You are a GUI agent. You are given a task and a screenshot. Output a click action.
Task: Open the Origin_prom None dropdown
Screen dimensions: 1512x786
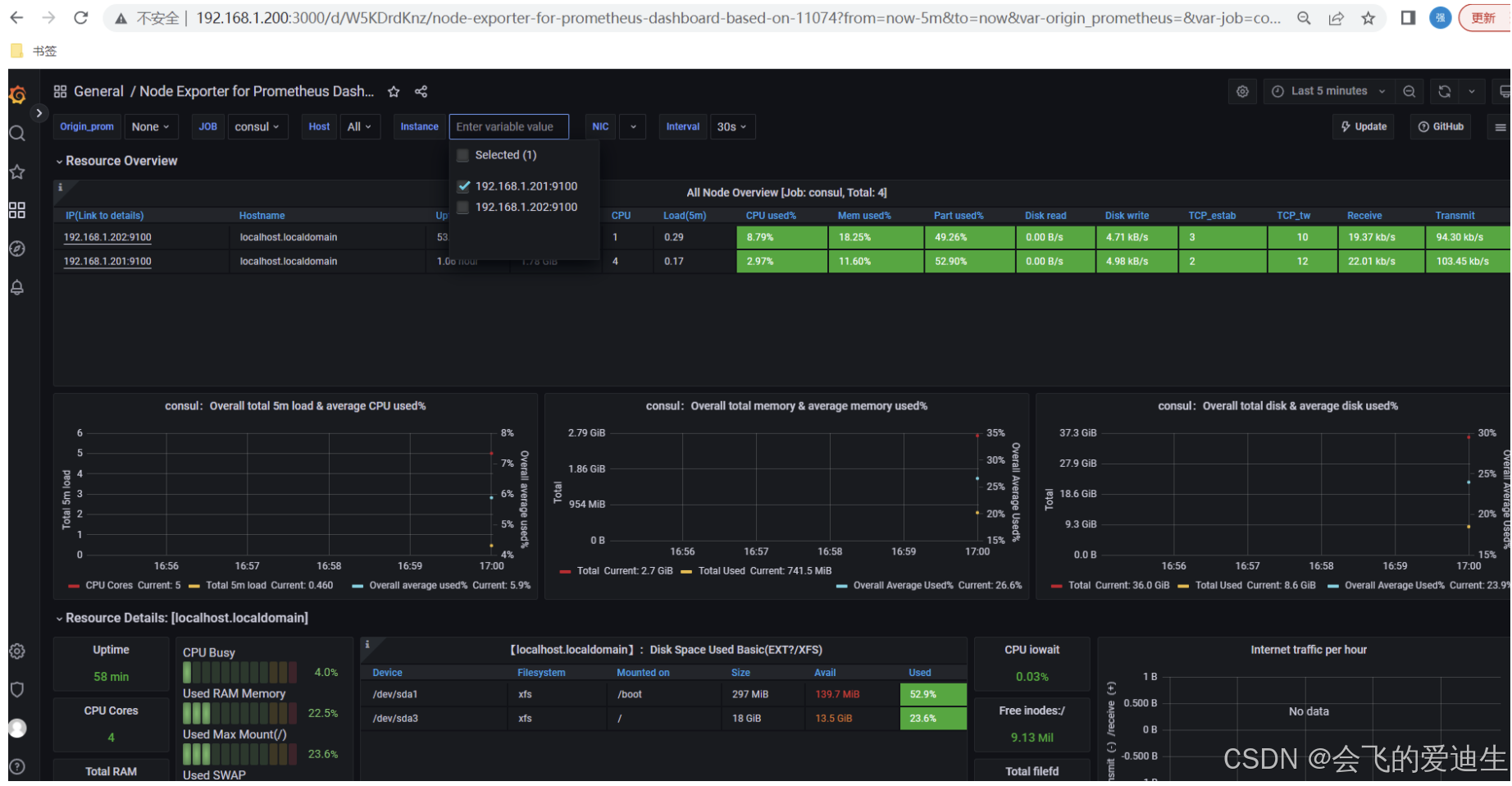tap(151, 127)
